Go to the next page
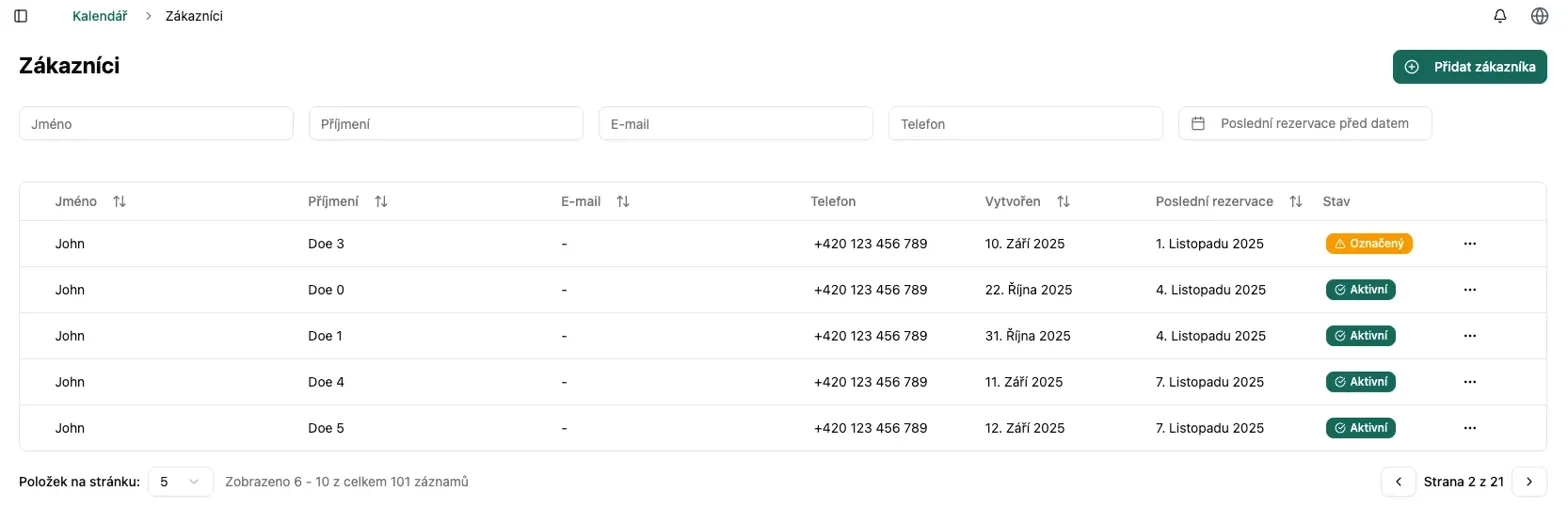The width and height of the screenshot is (1568, 507). click(x=1528, y=481)
